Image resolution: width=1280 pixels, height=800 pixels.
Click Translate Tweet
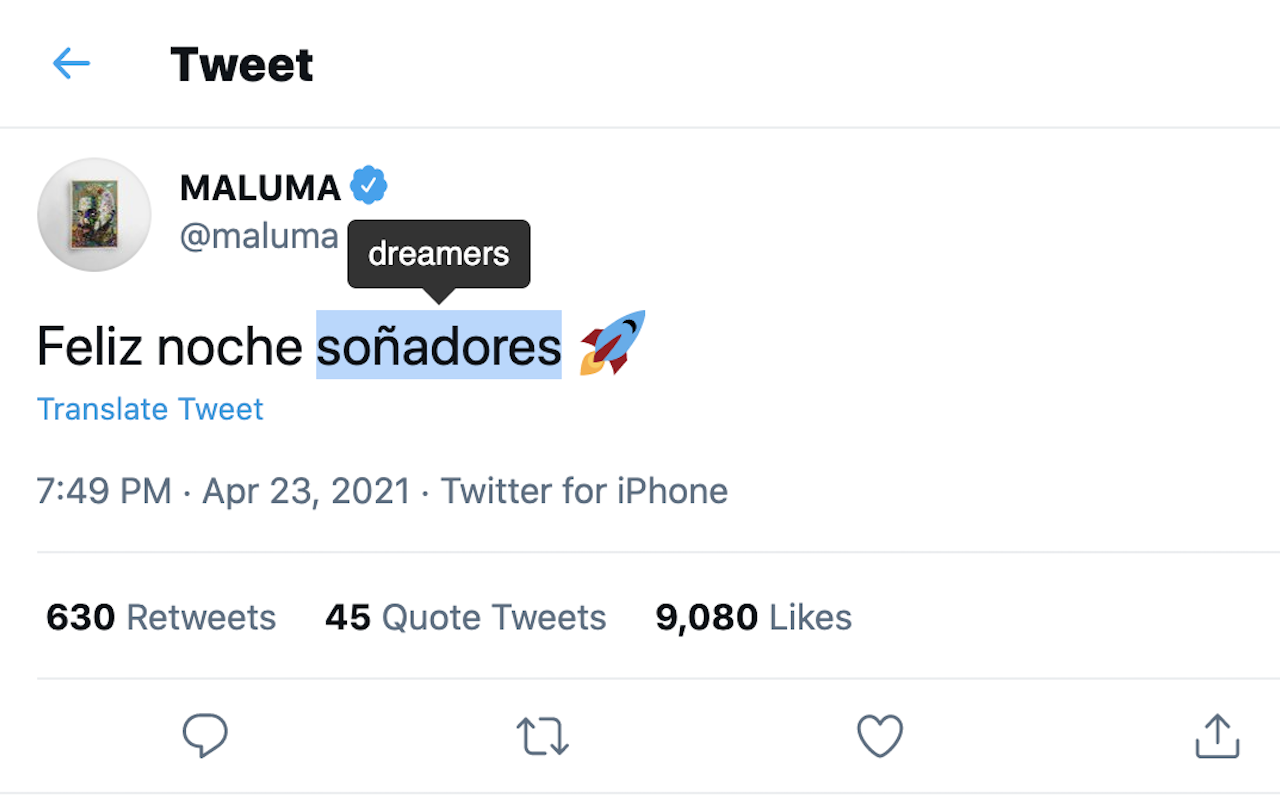point(150,409)
